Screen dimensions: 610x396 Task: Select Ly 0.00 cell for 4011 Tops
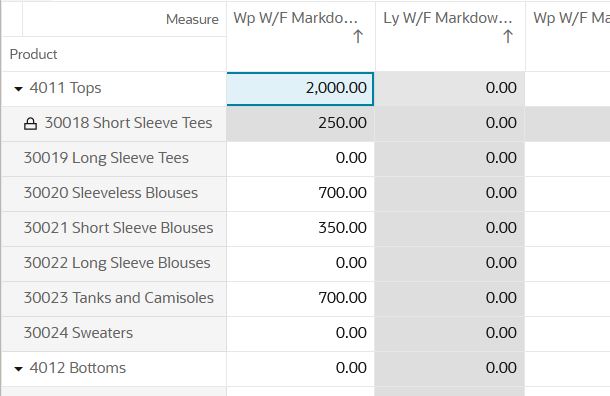tap(450, 89)
